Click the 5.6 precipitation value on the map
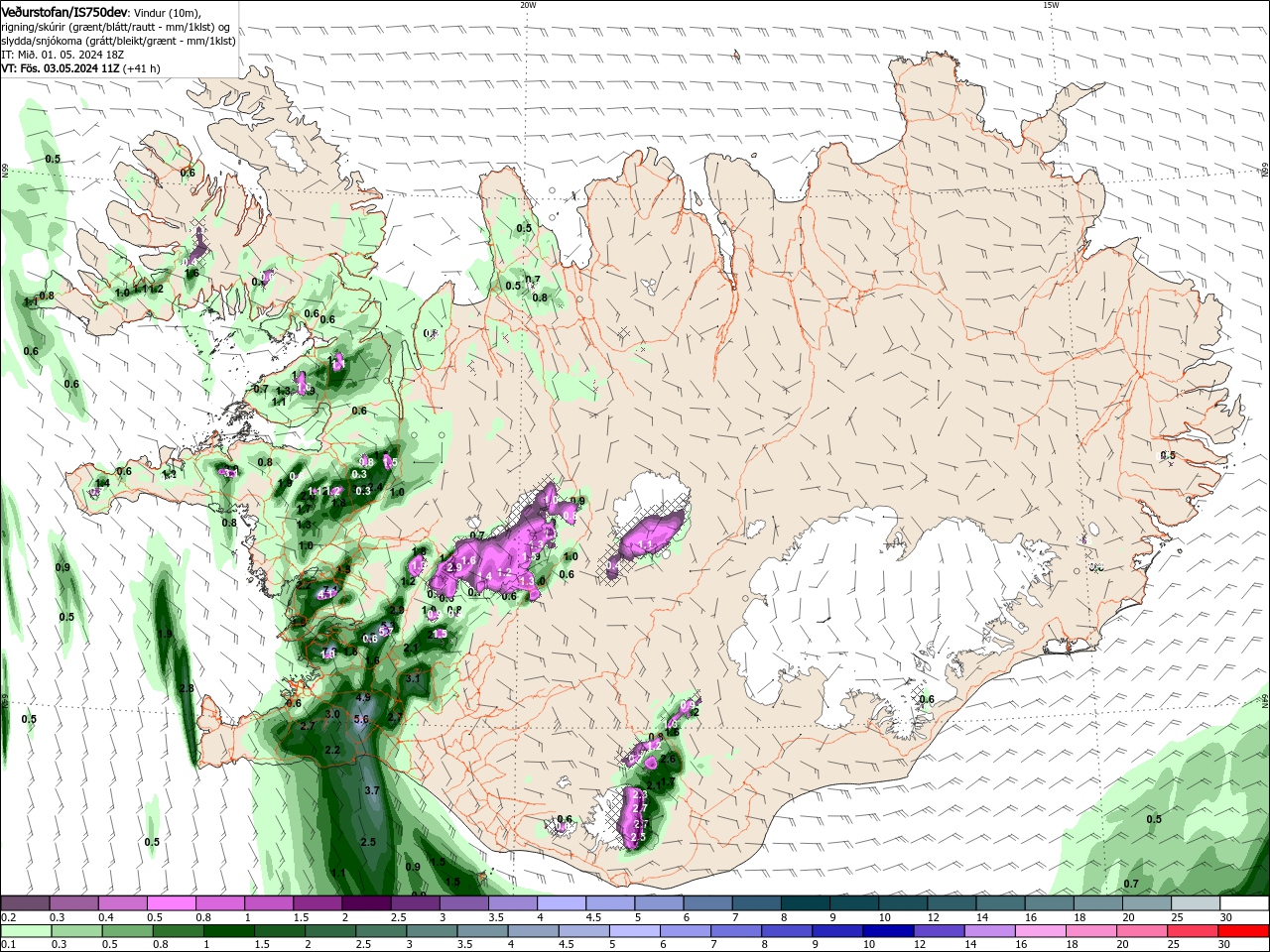This screenshot has height=952, width=1270. pos(361,719)
